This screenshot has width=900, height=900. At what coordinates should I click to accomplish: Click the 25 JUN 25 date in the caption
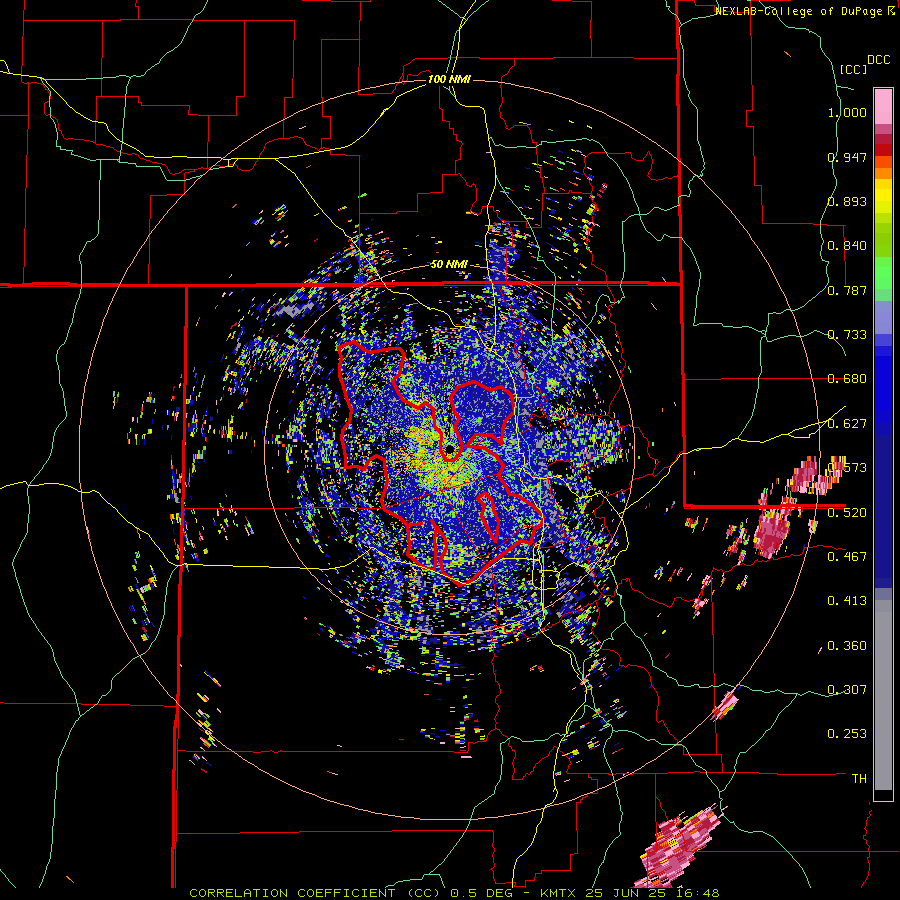tap(625, 893)
